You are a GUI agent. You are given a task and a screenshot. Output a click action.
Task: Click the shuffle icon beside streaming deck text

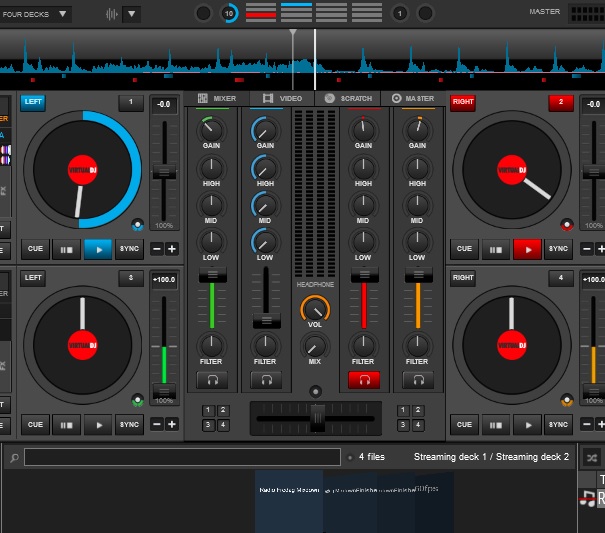click(x=592, y=458)
